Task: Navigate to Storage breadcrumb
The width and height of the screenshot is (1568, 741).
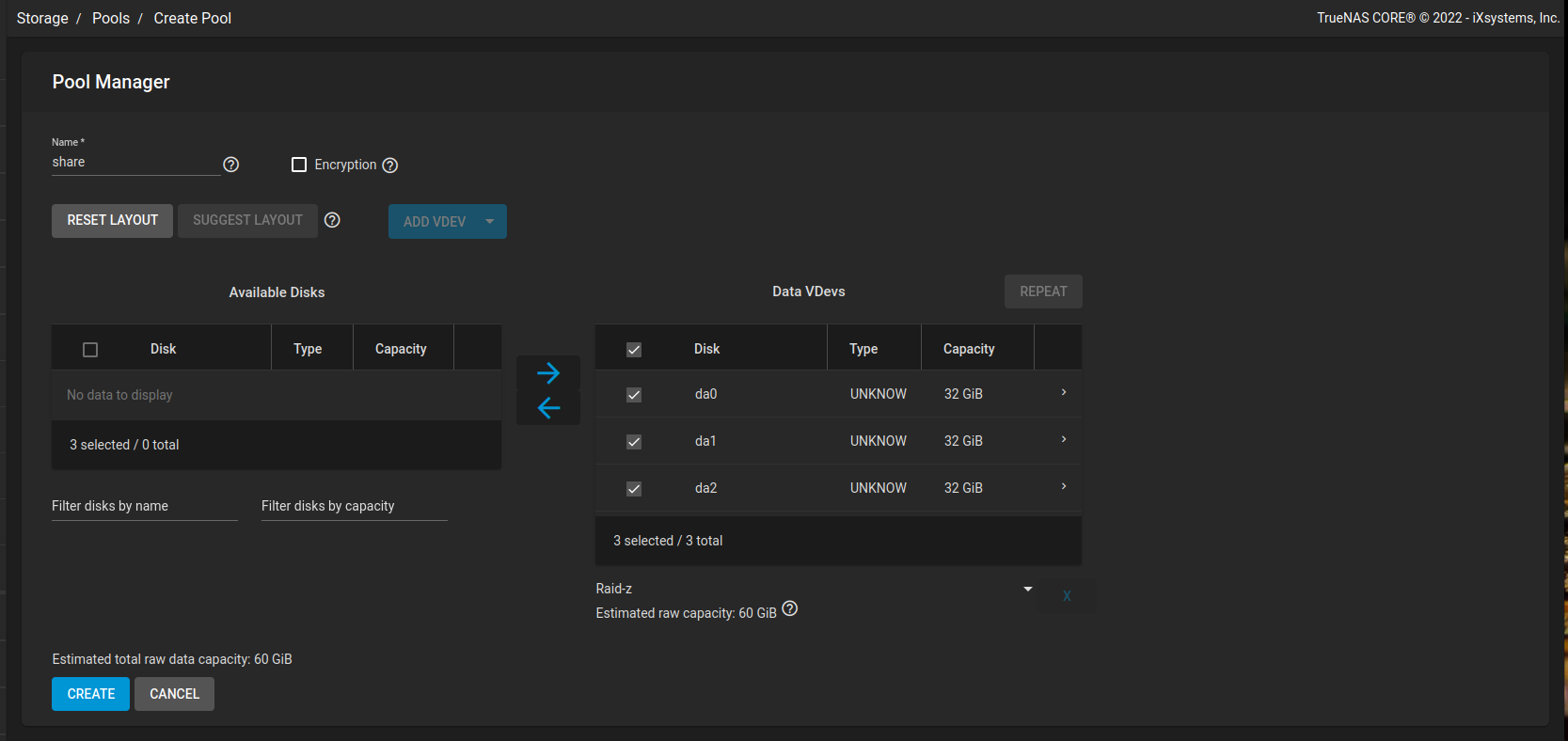Action: [42, 18]
